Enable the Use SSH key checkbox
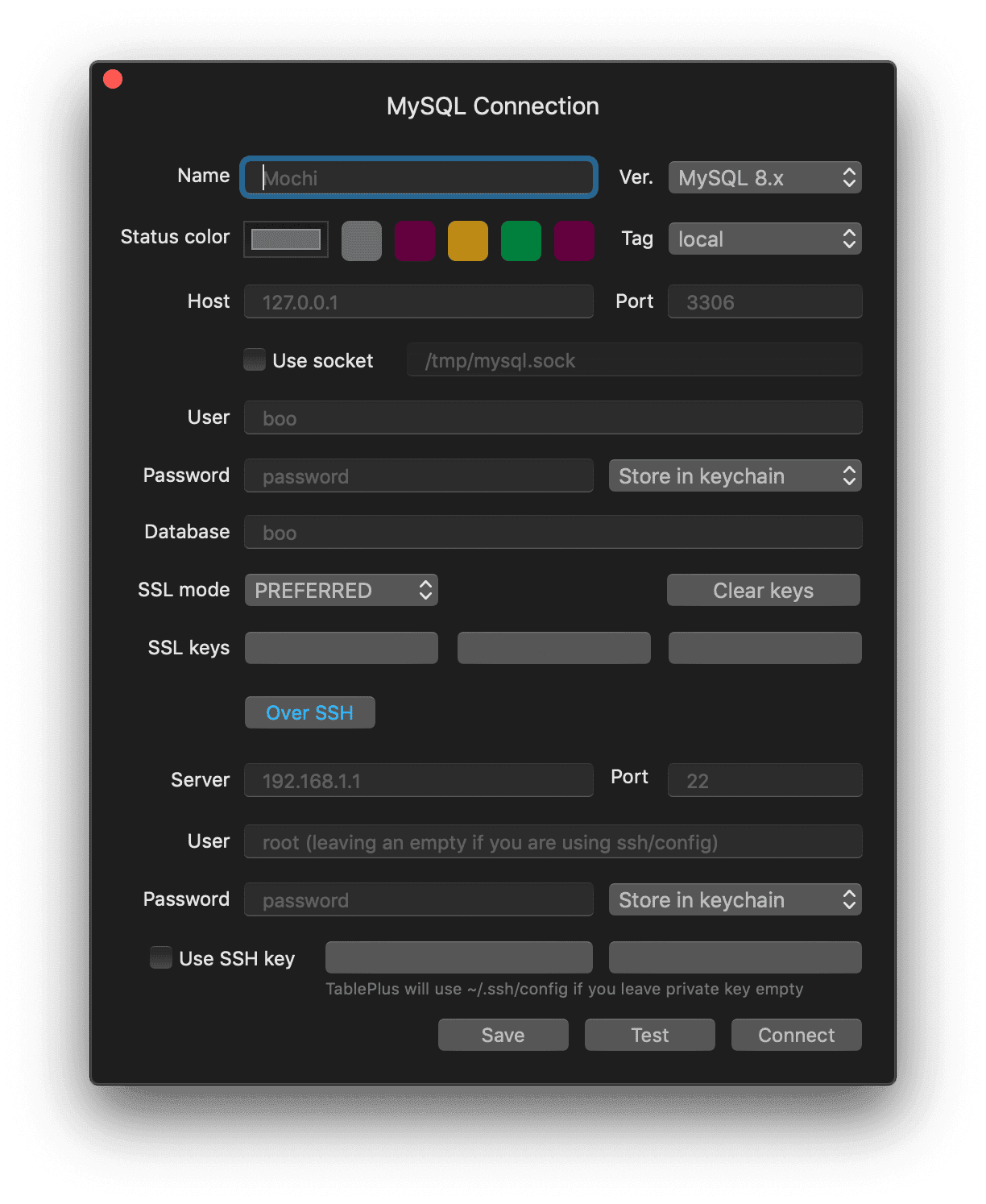986x1204 pixels. tap(161, 957)
